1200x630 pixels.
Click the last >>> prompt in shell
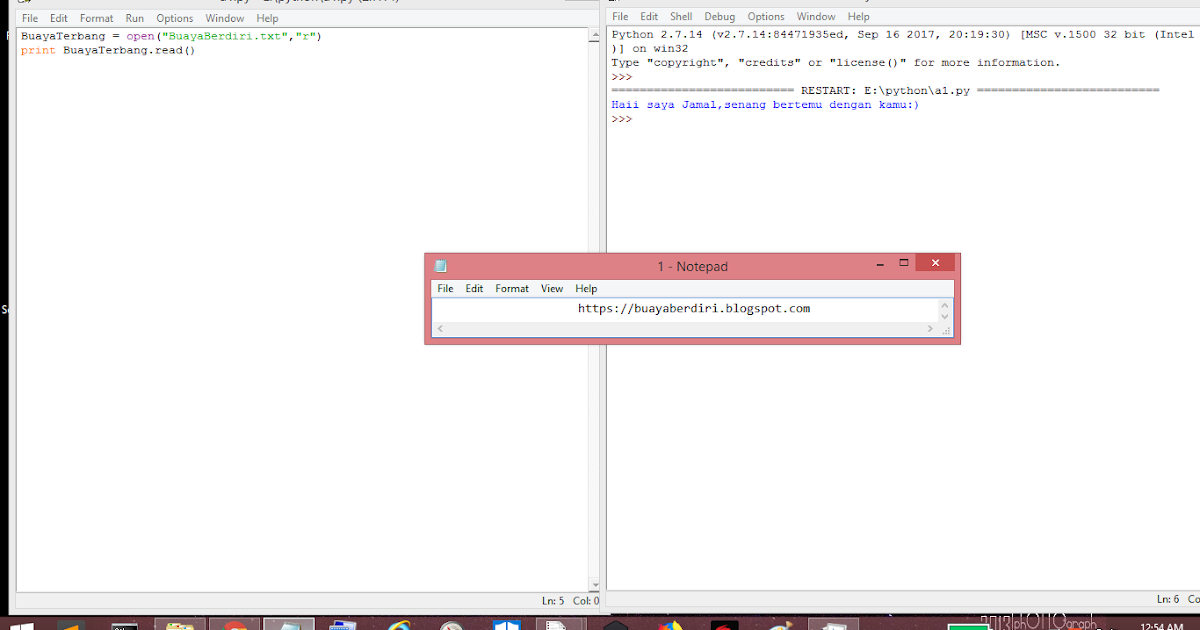(621, 119)
